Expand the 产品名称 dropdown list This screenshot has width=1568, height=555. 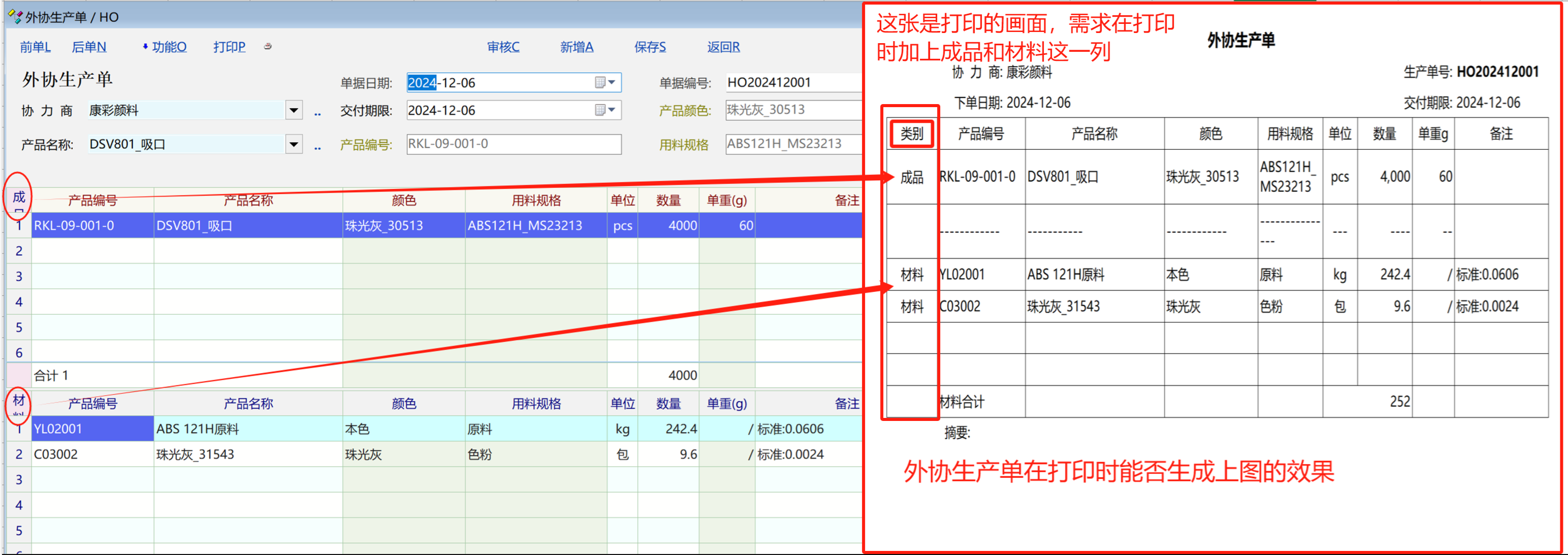294,144
